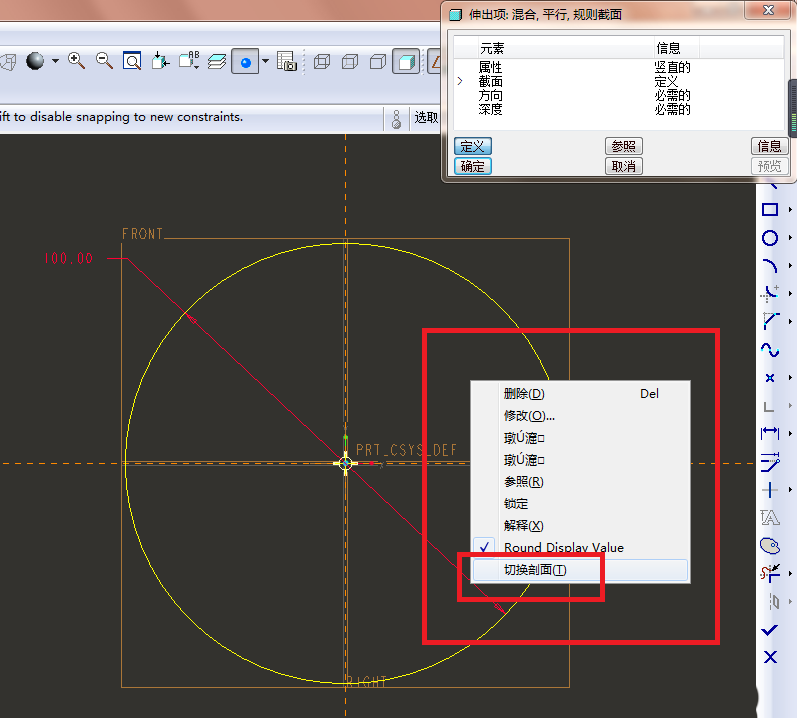Viewport: 797px width, 718px height.
Task: Select the 方向 row in element list
Action: click(490, 95)
